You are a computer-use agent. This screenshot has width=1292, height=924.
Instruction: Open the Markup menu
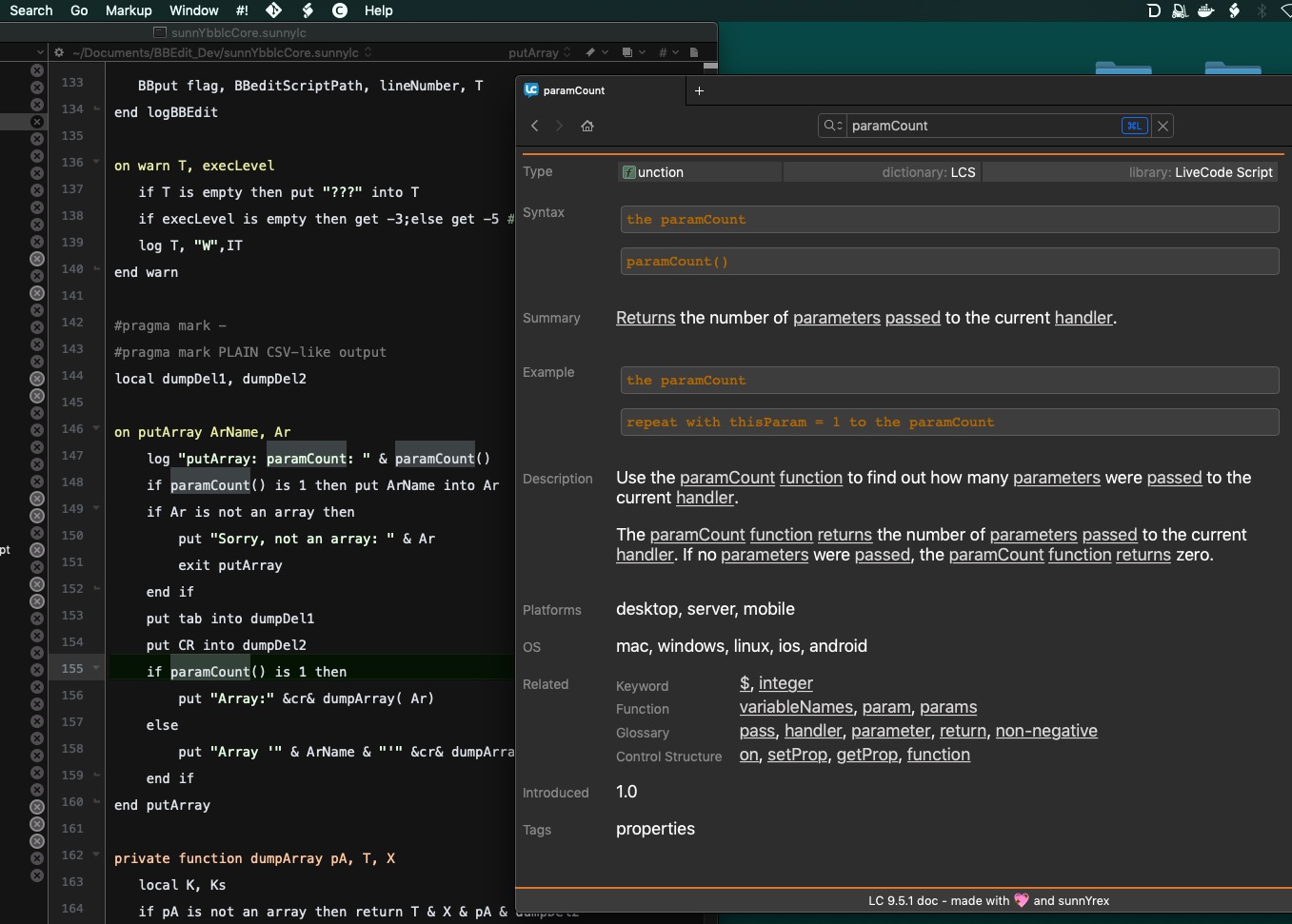tap(129, 10)
